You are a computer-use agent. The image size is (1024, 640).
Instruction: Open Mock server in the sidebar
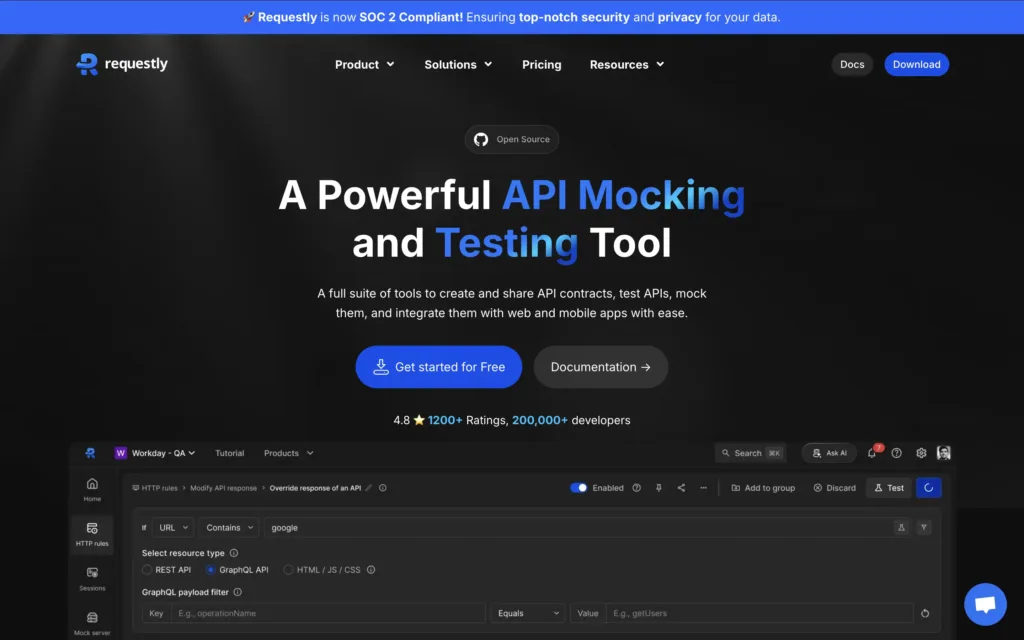pyautogui.click(x=92, y=623)
